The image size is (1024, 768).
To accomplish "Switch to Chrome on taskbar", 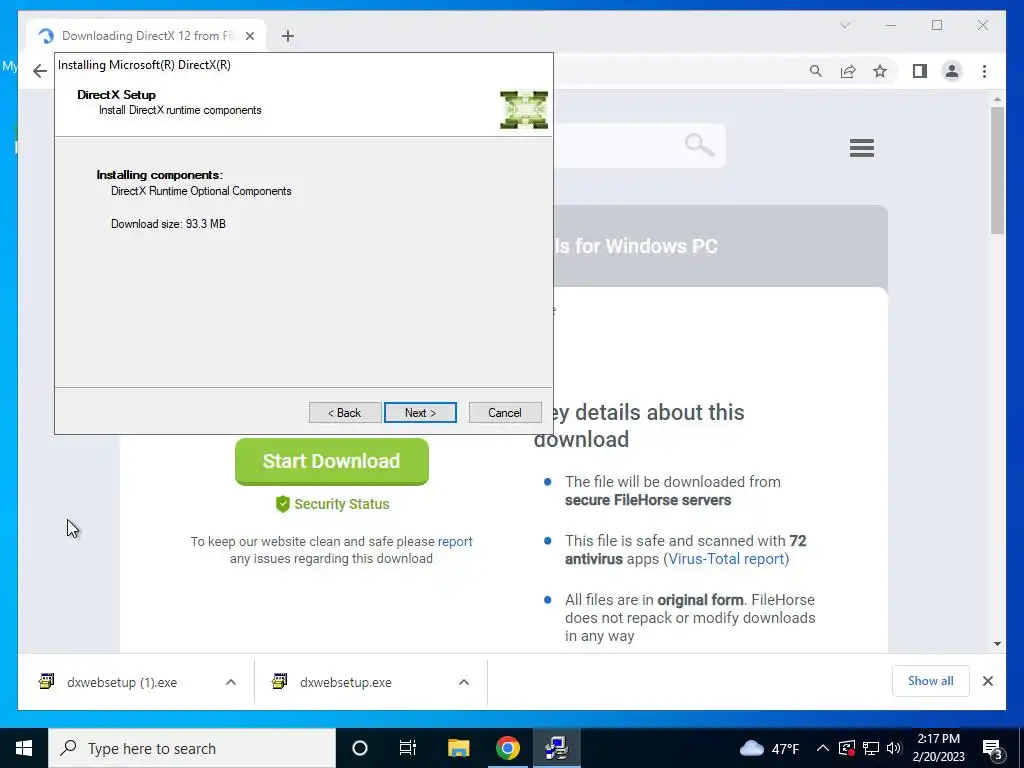I will tap(507, 748).
